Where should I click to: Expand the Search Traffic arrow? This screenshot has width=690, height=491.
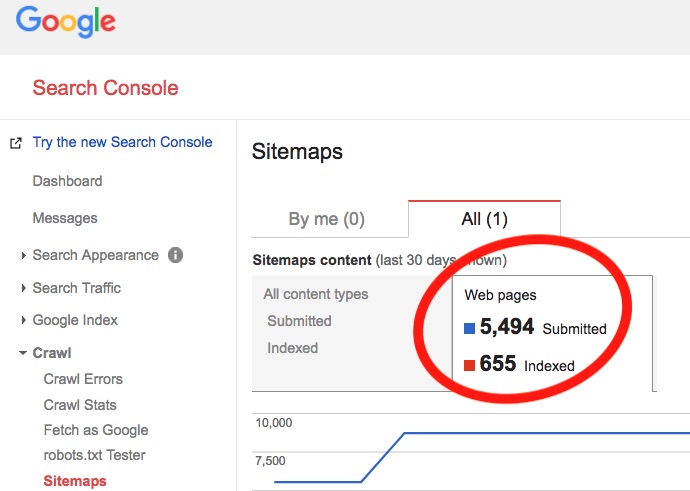tap(23, 288)
